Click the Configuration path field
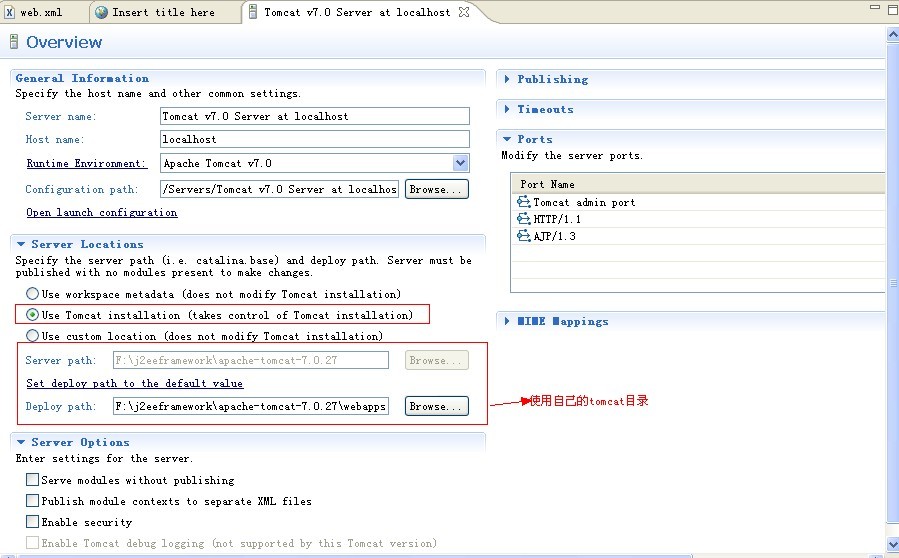Image resolution: width=899 pixels, height=558 pixels. click(279, 189)
